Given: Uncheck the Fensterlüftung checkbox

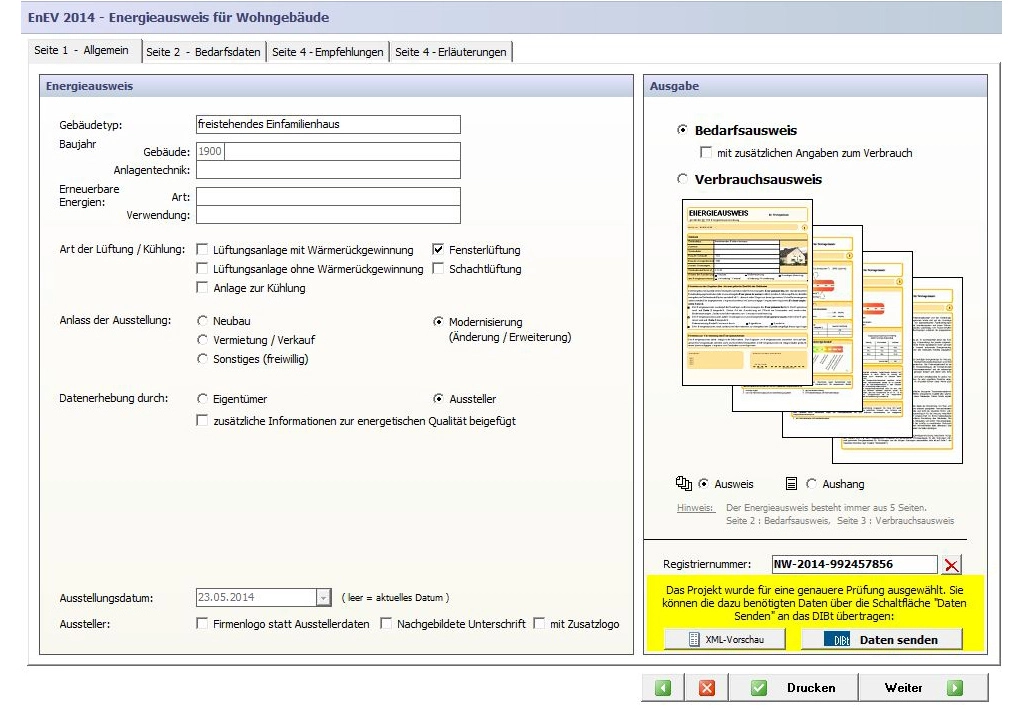Looking at the screenshot, I should (x=438, y=250).
